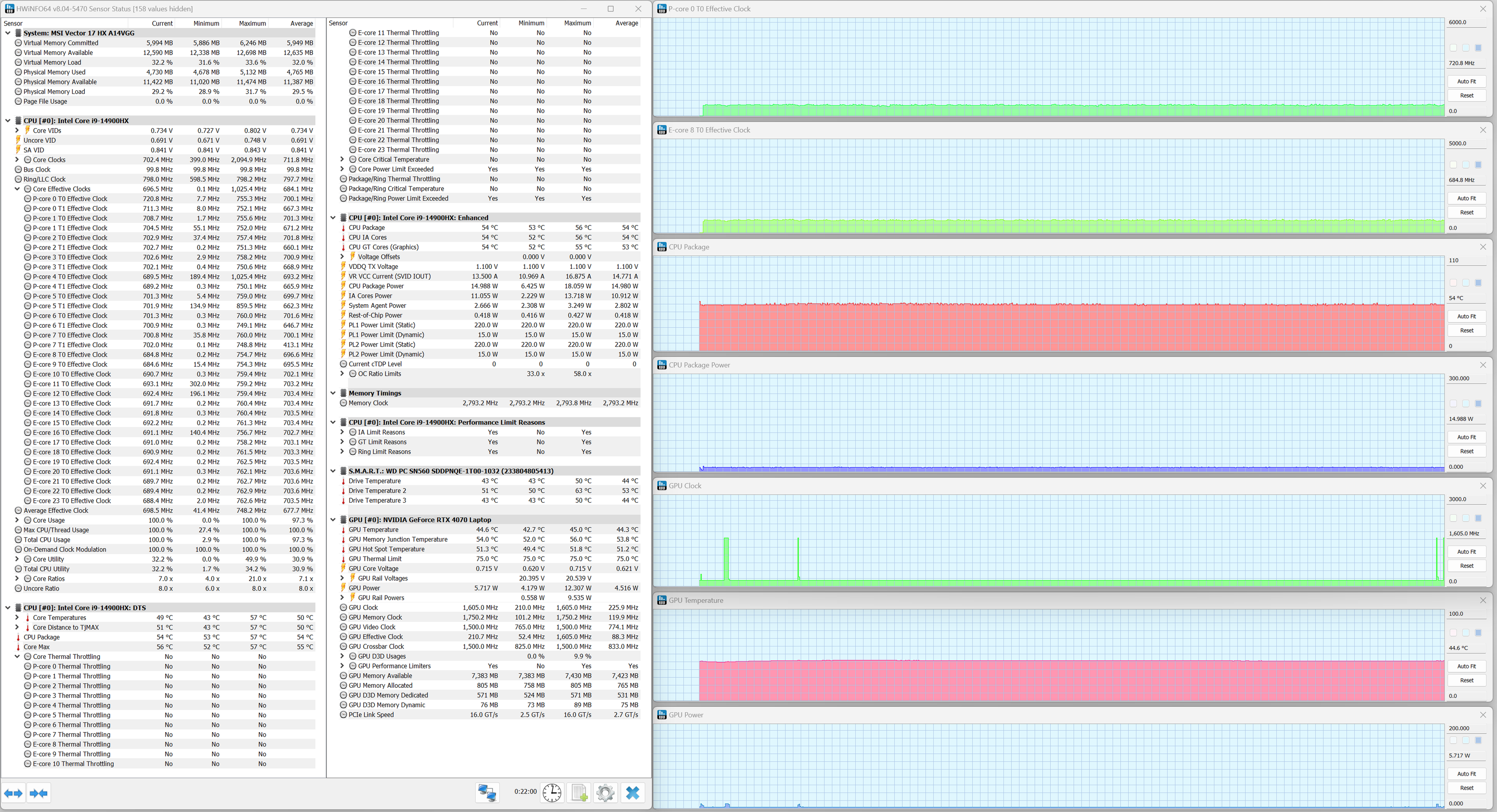1497x812 pixels.
Task: Click HWiNFO icon on GPU Clock graph title
Action: (x=661, y=486)
